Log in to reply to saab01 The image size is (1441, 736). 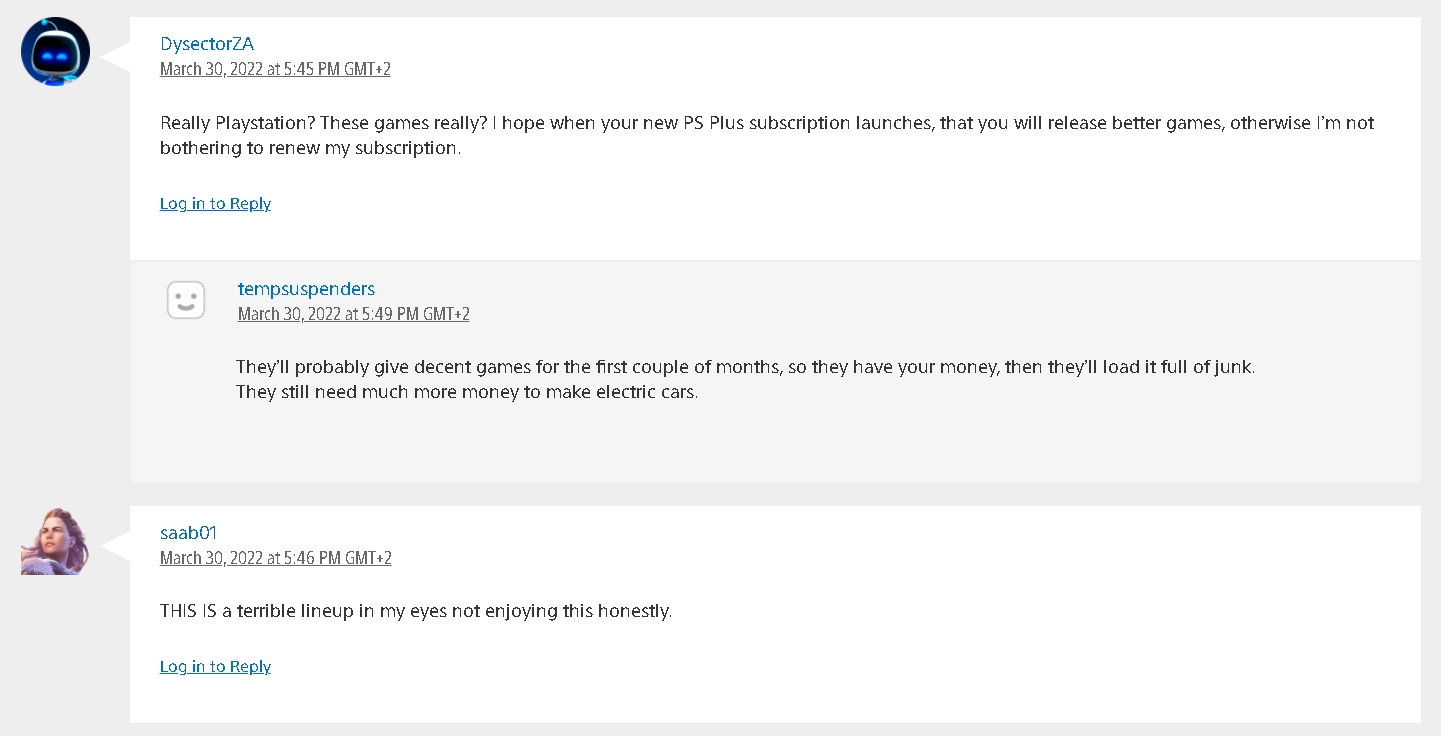pyautogui.click(x=215, y=667)
